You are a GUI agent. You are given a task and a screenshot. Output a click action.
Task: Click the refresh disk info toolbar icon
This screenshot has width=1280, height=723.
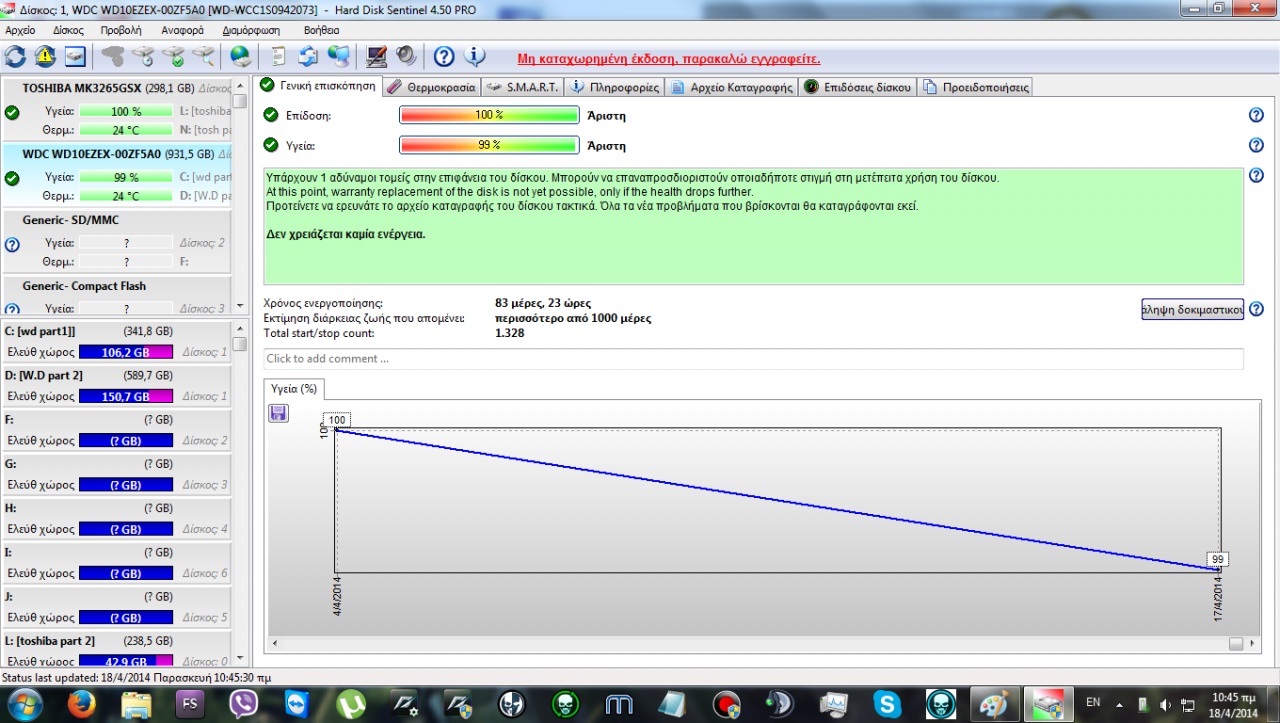pyautogui.click(x=16, y=56)
